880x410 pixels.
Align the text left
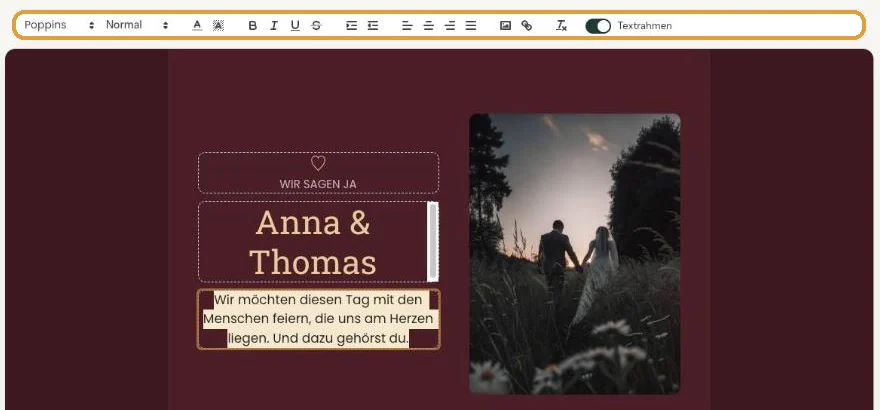(407, 25)
